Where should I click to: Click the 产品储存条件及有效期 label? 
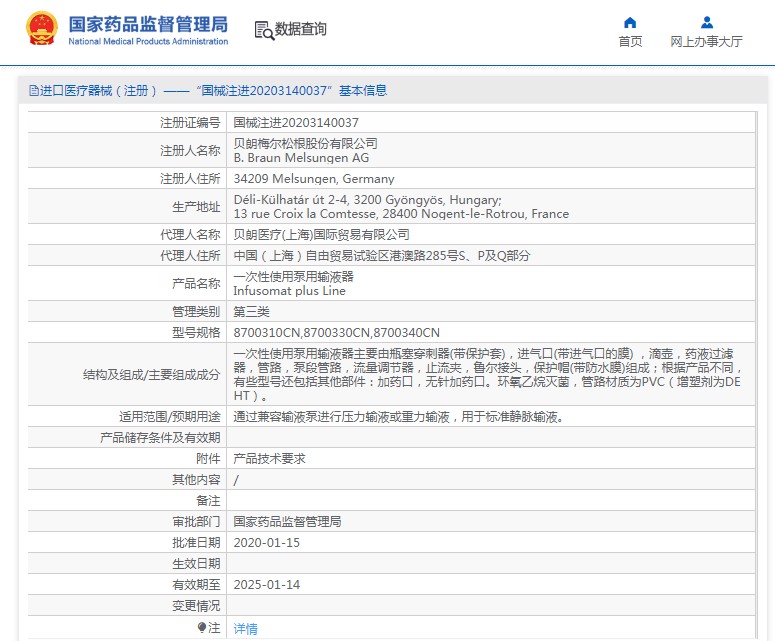click(160, 438)
